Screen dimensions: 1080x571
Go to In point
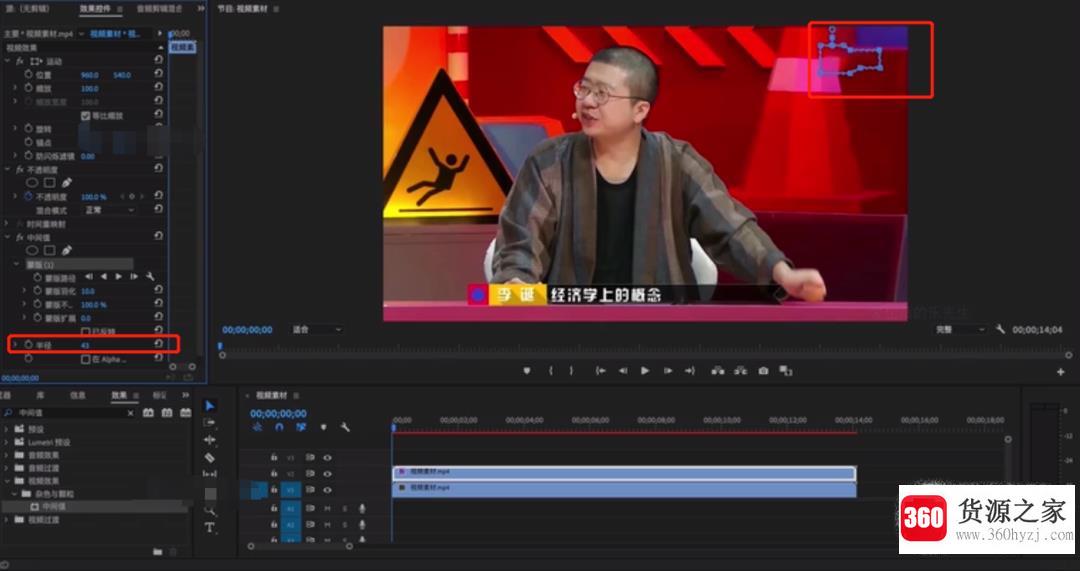601,371
